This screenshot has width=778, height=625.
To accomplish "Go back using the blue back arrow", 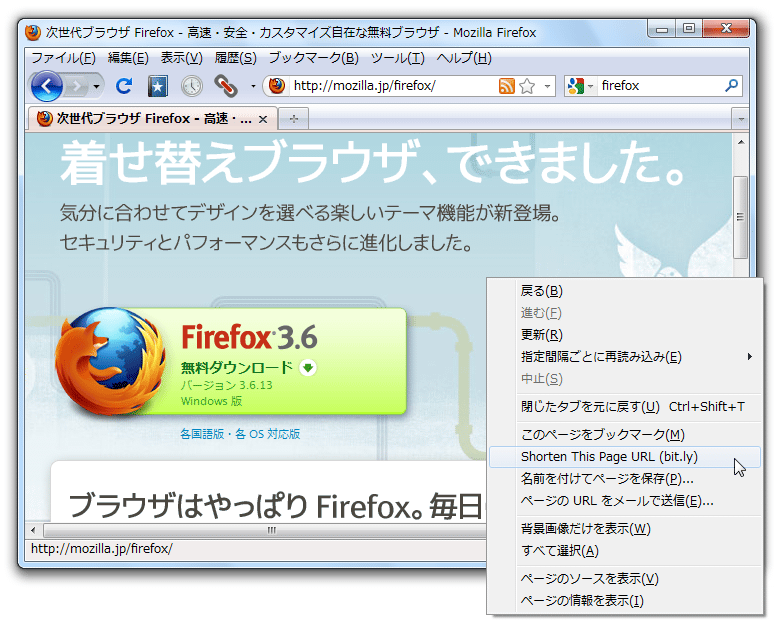I will coord(47,87).
